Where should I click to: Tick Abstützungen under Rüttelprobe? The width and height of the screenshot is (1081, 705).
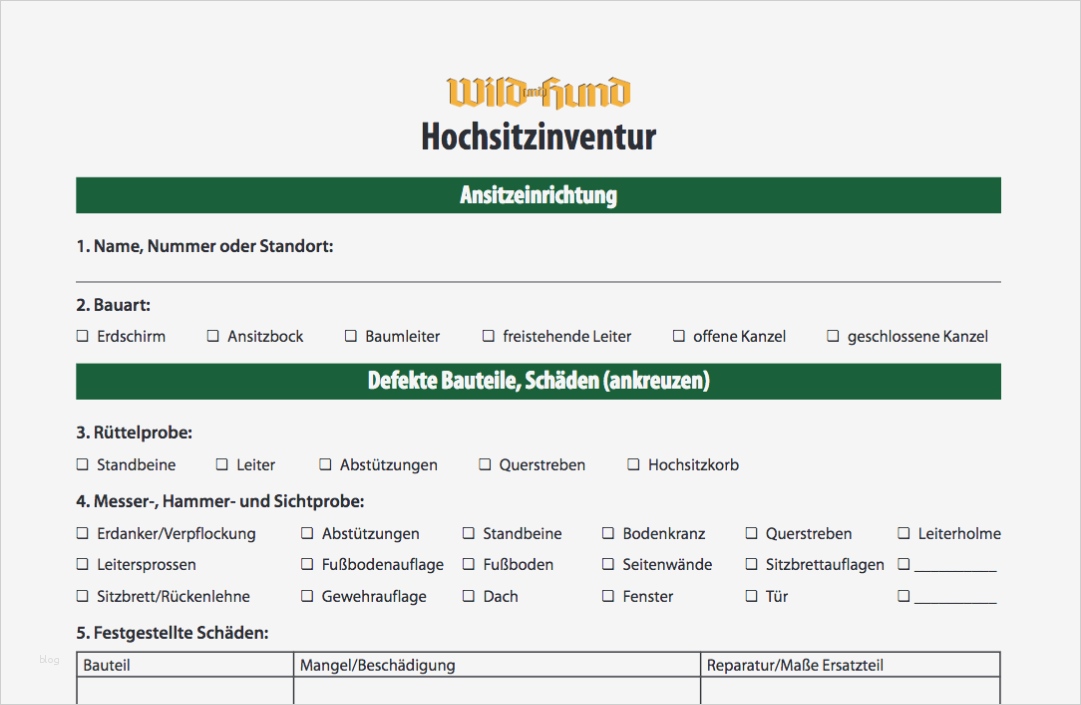pos(325,464)
